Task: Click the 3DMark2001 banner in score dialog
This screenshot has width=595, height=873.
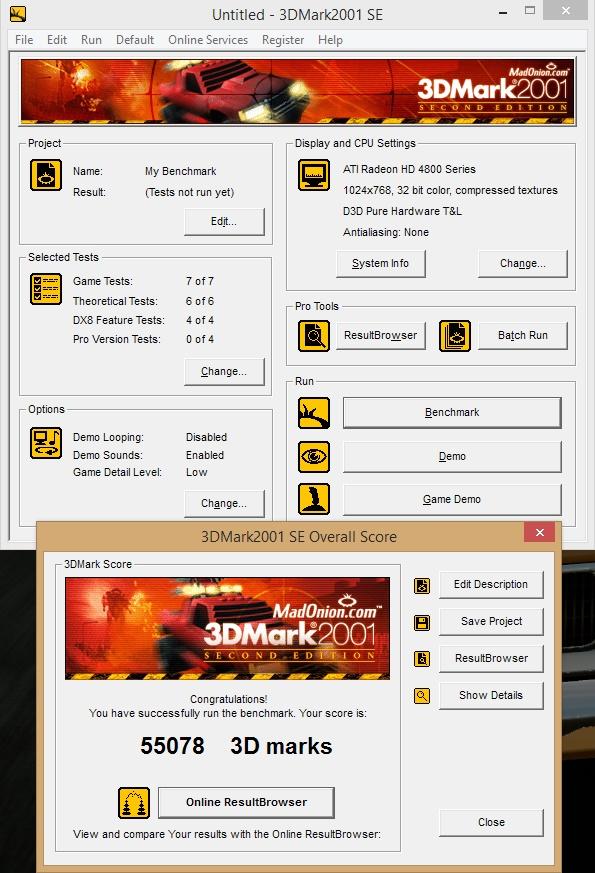Action: pos(227,629)
